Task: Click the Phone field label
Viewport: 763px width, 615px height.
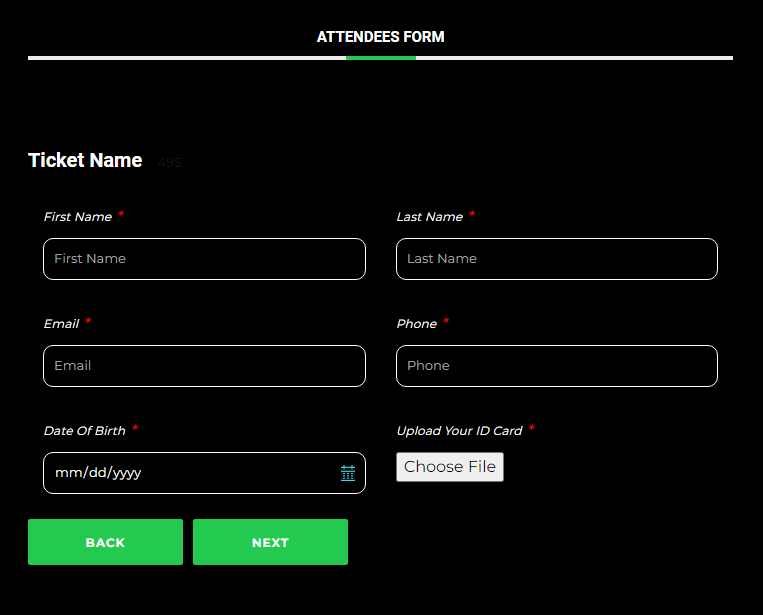Action: (x=417, y=324)
